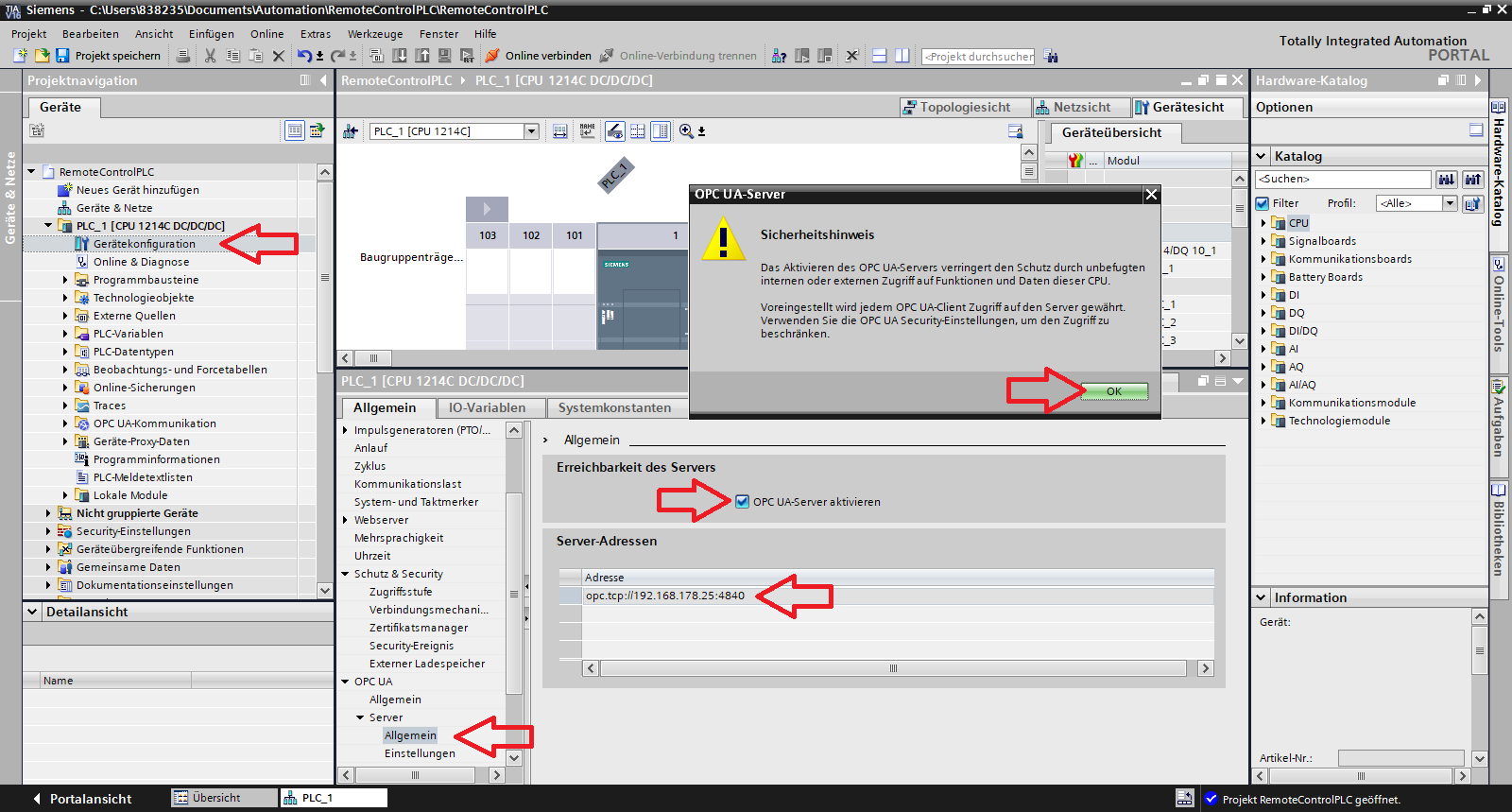The height and width of the screenshot is (812, 1512).
Task: Expand the Webserver properties node
Action: (x=345, y=520)
